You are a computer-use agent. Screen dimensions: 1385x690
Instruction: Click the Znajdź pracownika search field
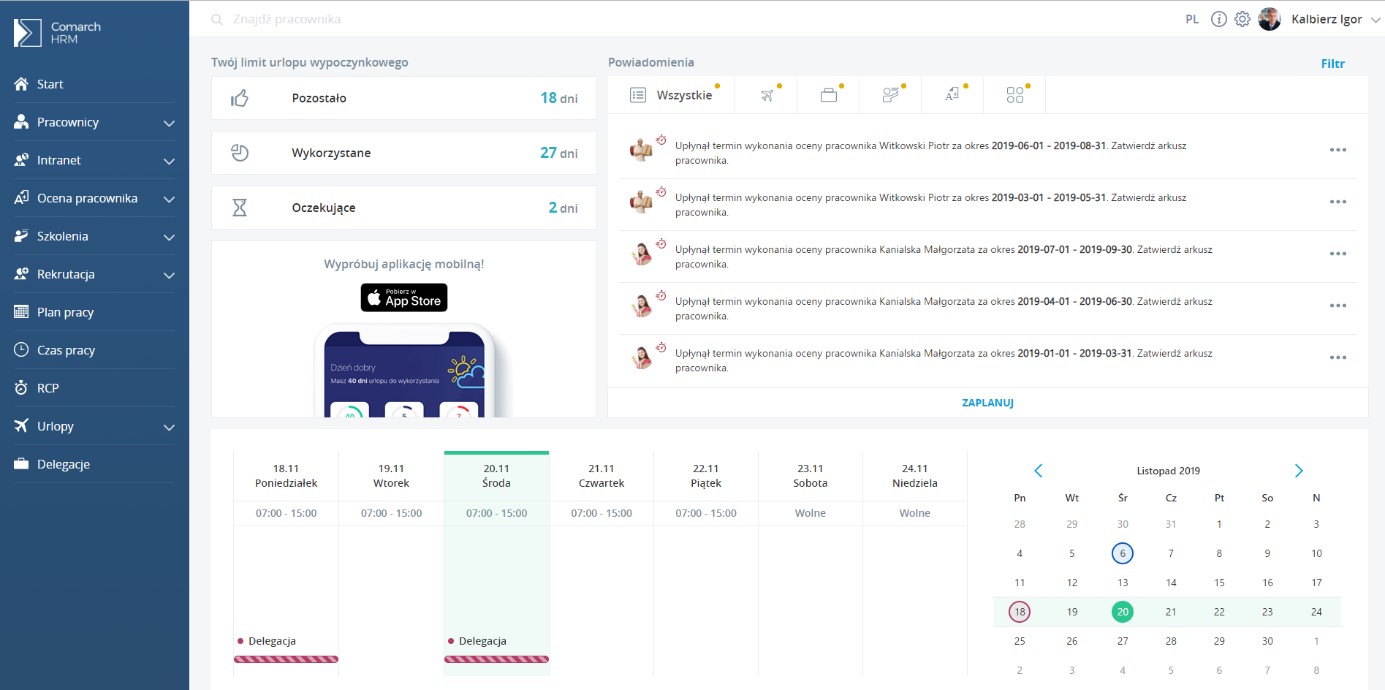(287, 19)
